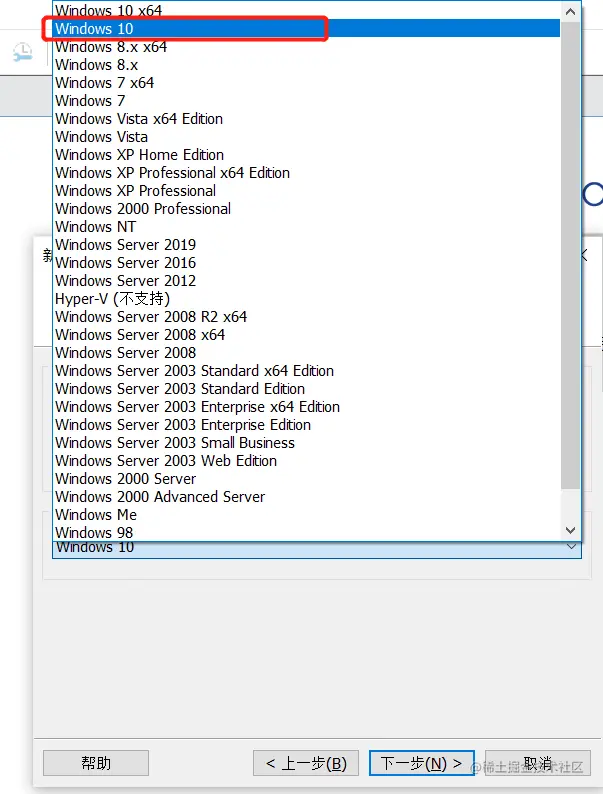The height and width of the screenshot is (794, 603).
Task: Pick Windows 8.x from the list
Action: coord(306,65)
